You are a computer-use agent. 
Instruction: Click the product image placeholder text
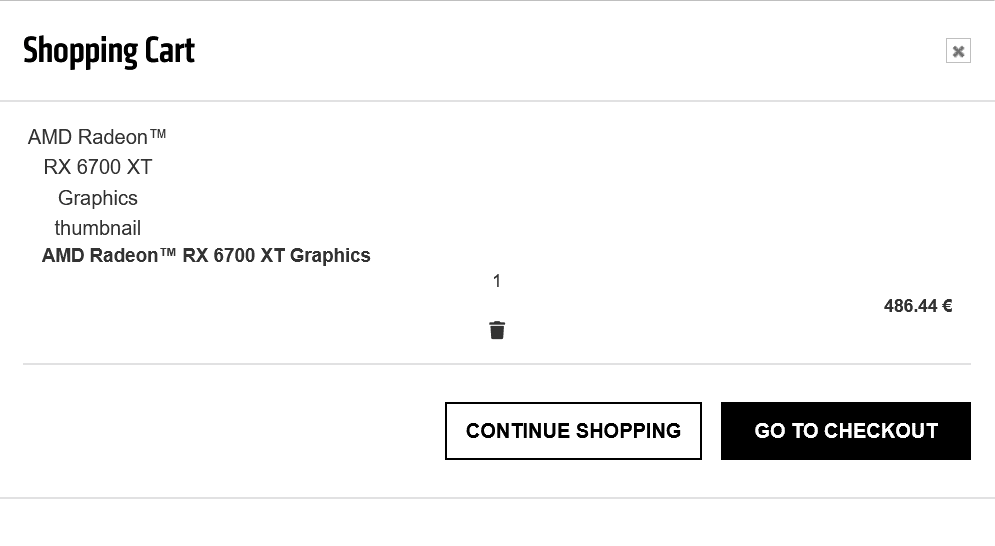click(x=98, y=182)
